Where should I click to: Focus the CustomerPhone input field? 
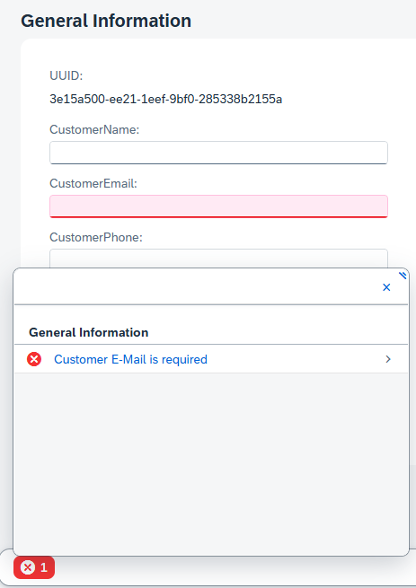coord(218,259)
